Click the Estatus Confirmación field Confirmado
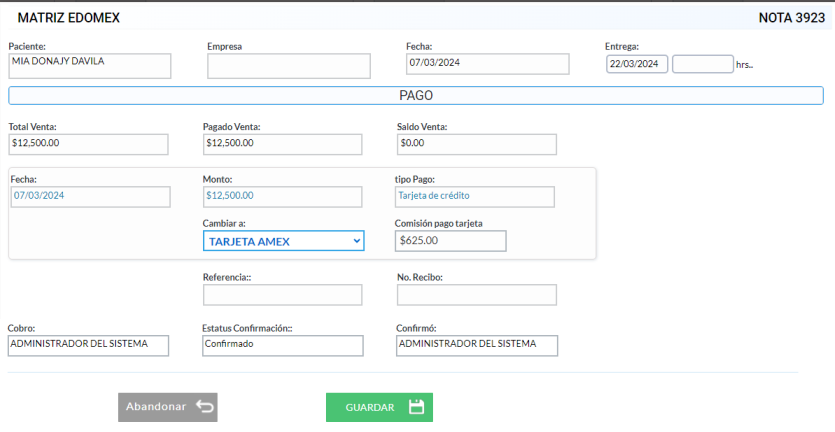The width and height of the screenshot is (835, 432). tap(283, 346)
